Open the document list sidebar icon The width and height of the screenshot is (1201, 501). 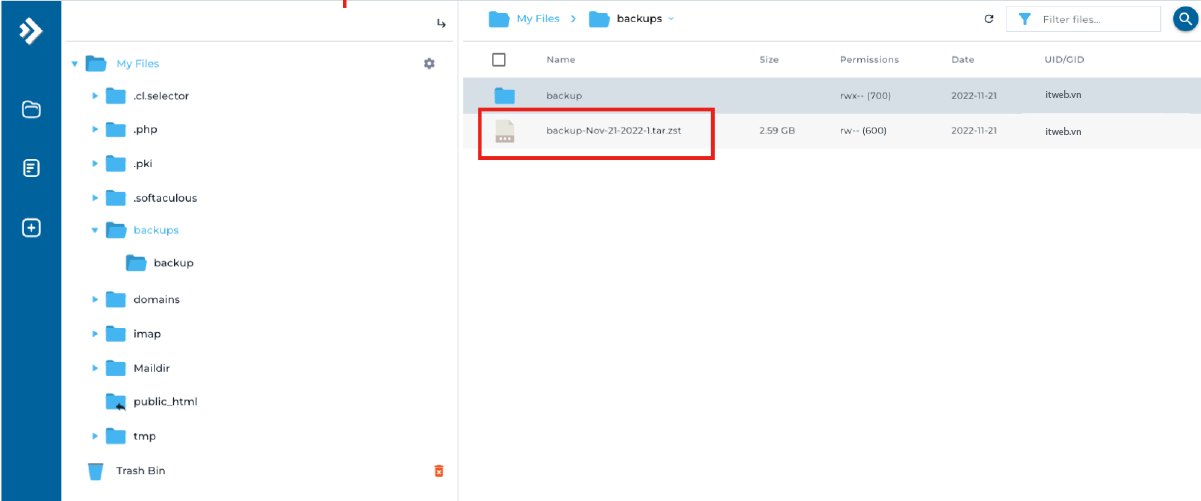pos(31,168)
